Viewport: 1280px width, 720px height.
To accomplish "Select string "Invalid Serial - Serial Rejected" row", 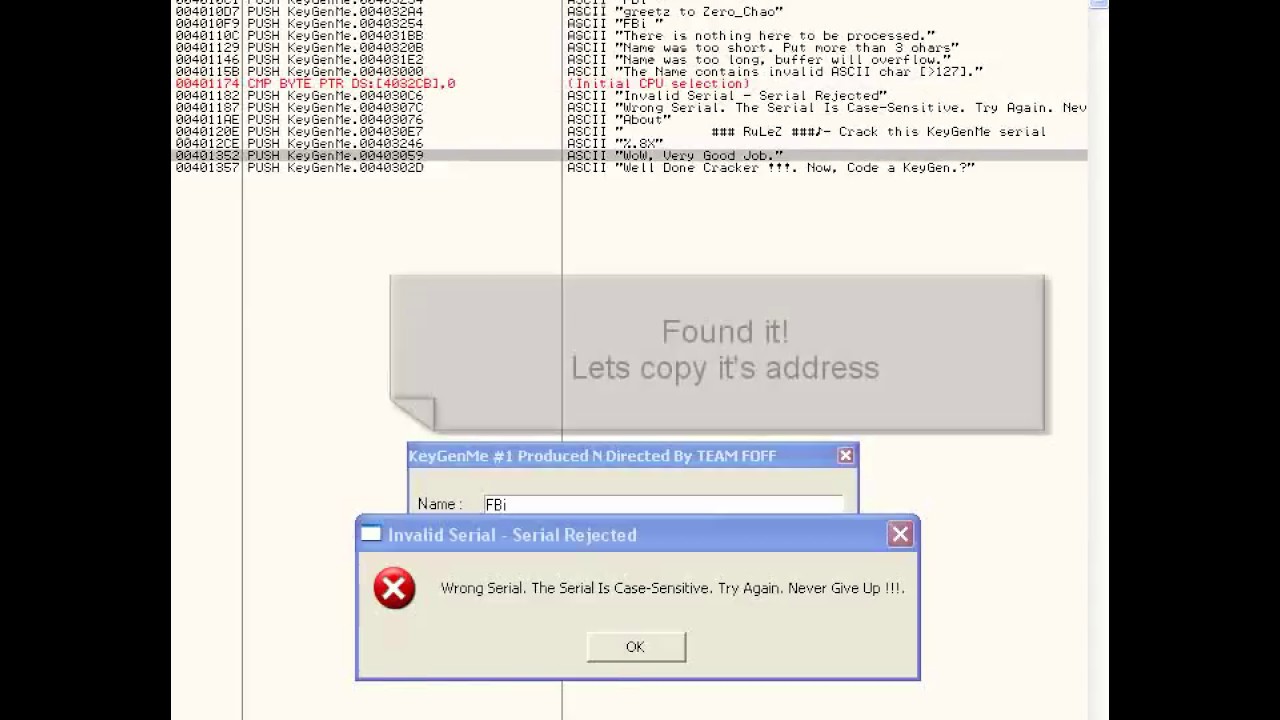I will click(x=727, y=96).
